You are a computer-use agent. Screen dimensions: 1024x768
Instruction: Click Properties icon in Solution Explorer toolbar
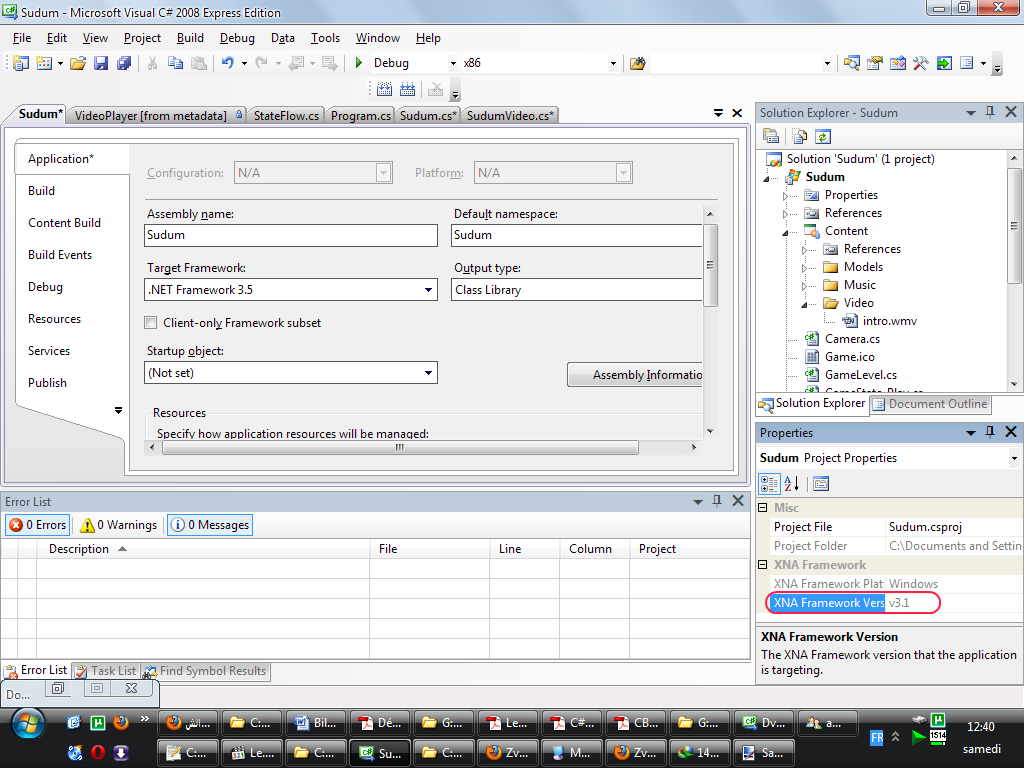[x=771, y=136]
